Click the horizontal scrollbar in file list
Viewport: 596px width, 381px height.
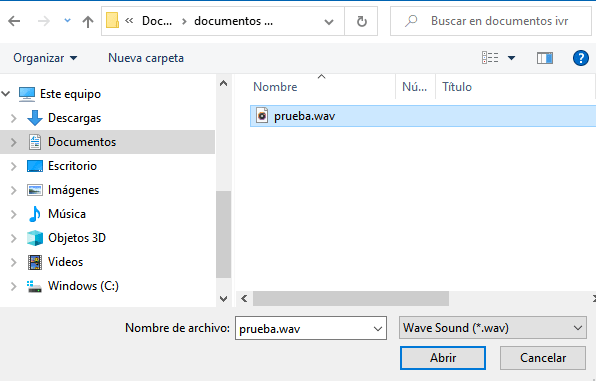[351, 298]
